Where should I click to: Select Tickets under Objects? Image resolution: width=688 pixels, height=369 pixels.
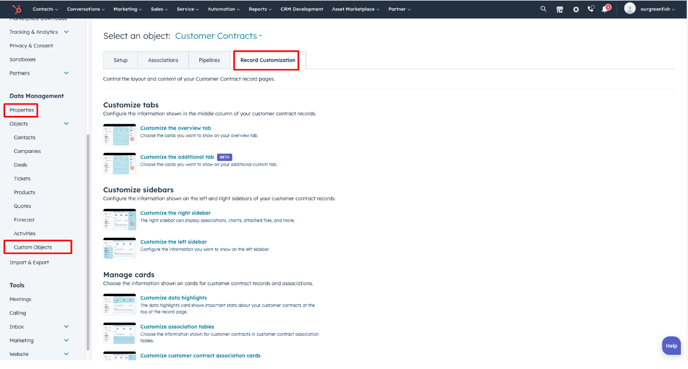(x=22, y=179)
